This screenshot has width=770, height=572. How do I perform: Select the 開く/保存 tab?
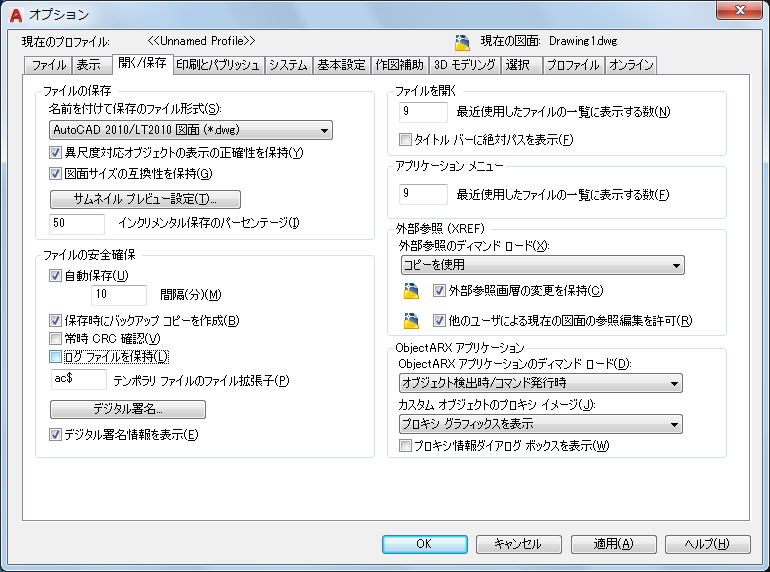coord(142,63)
